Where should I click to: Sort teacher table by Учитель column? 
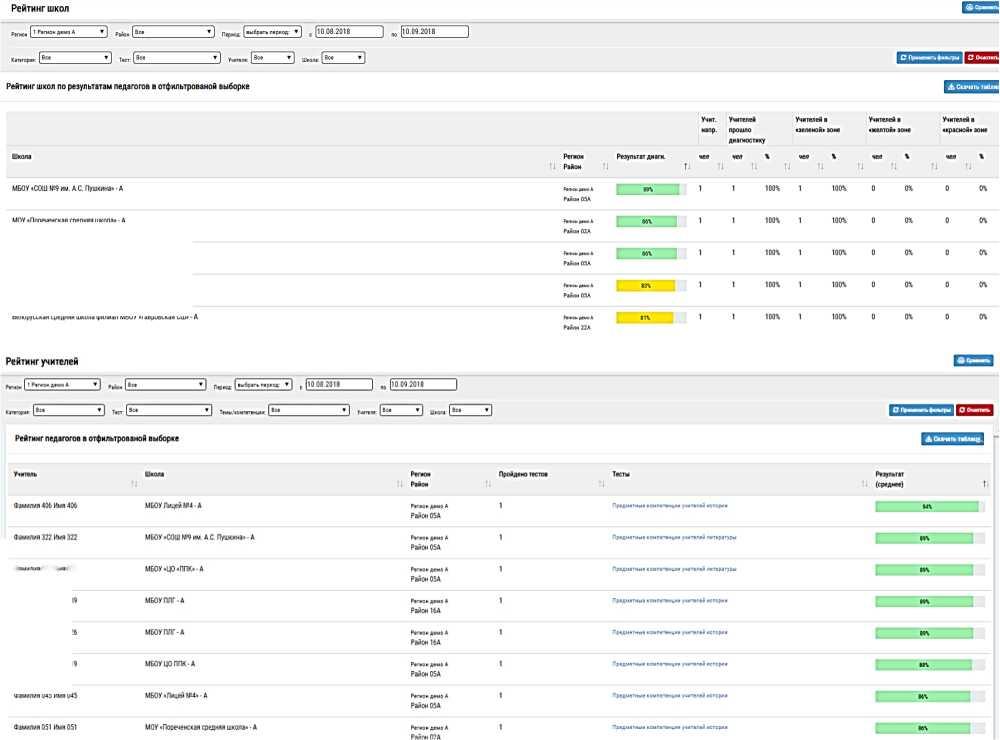click(x=134, y=484)
